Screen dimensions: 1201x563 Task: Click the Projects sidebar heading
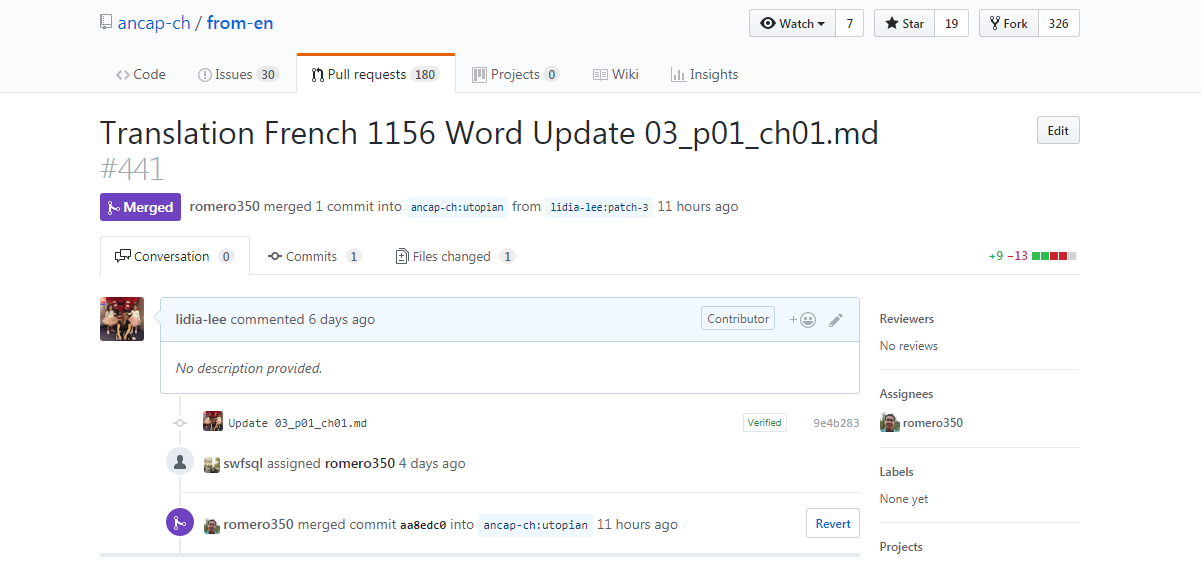click(901, 547)
